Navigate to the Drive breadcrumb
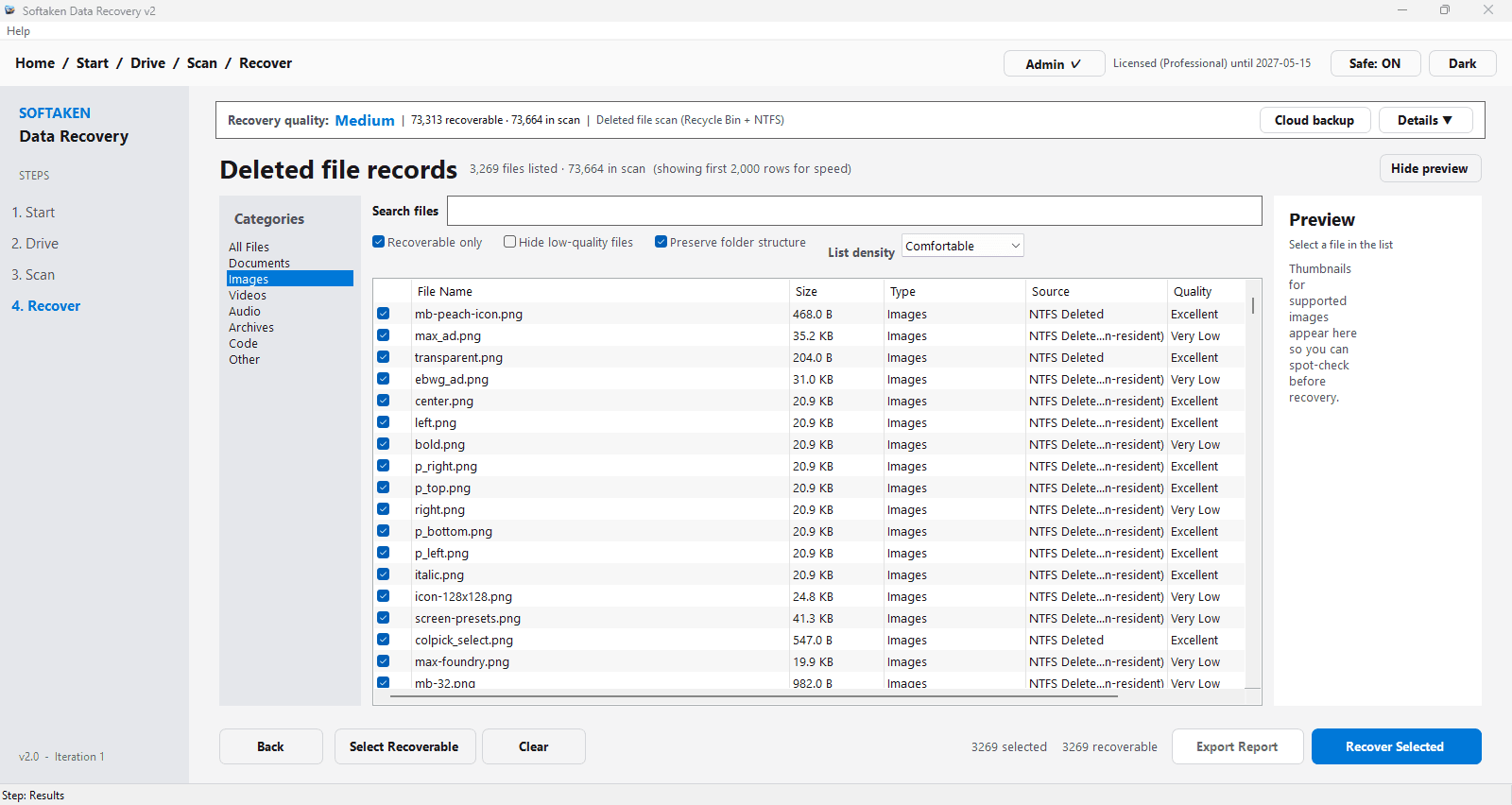The width and height of the screenshot is (1512, 805). point(147,63)
